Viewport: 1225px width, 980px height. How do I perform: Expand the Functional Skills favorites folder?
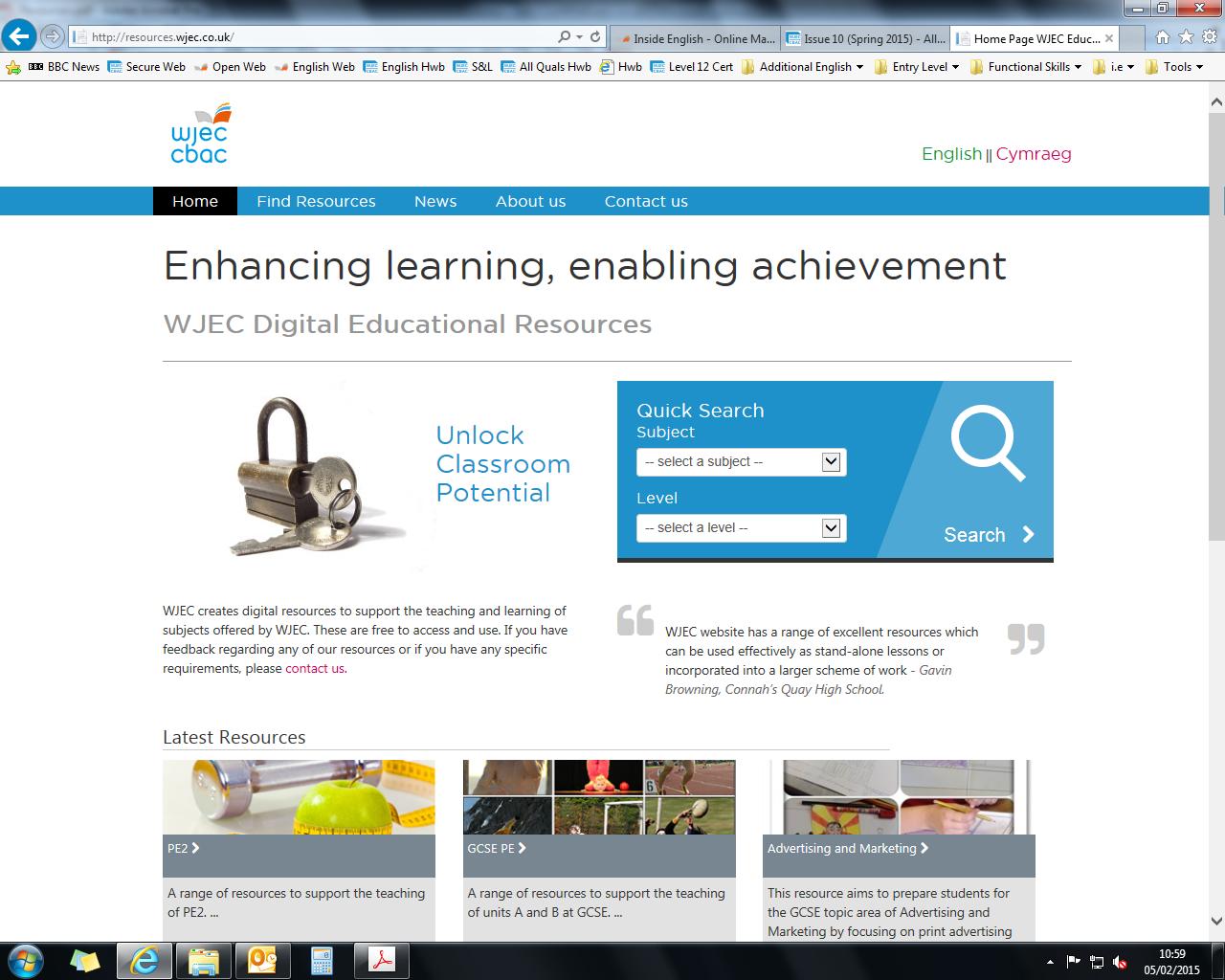point(1026,67)
